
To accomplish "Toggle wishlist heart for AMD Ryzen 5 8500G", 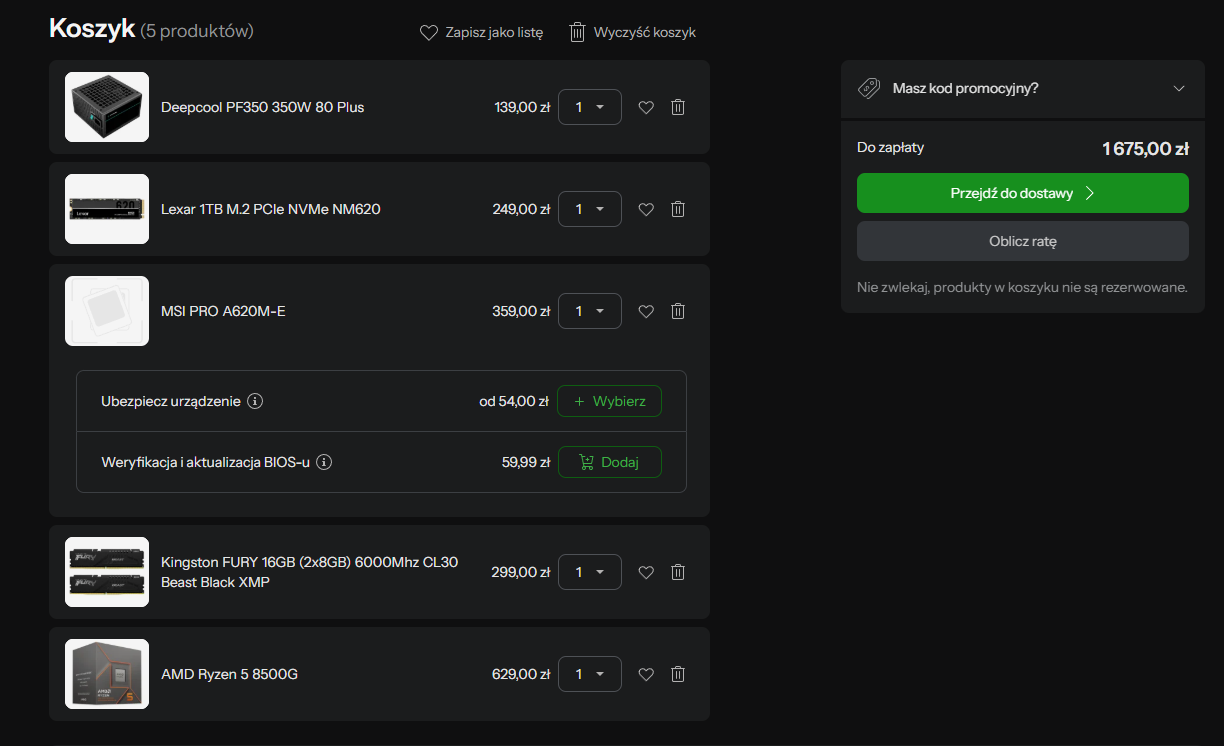I will point(646,674).
